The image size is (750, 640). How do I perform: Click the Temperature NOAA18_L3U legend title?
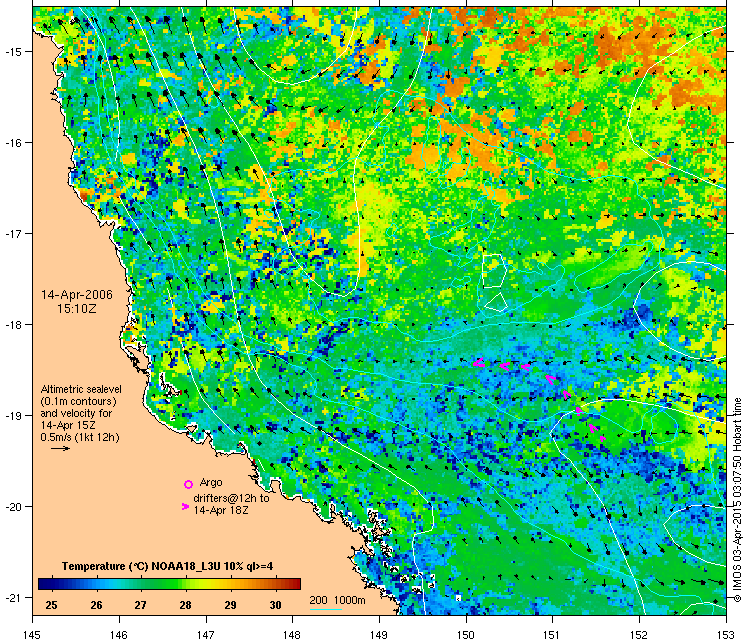pyautogui.click(x=167, y=566)
